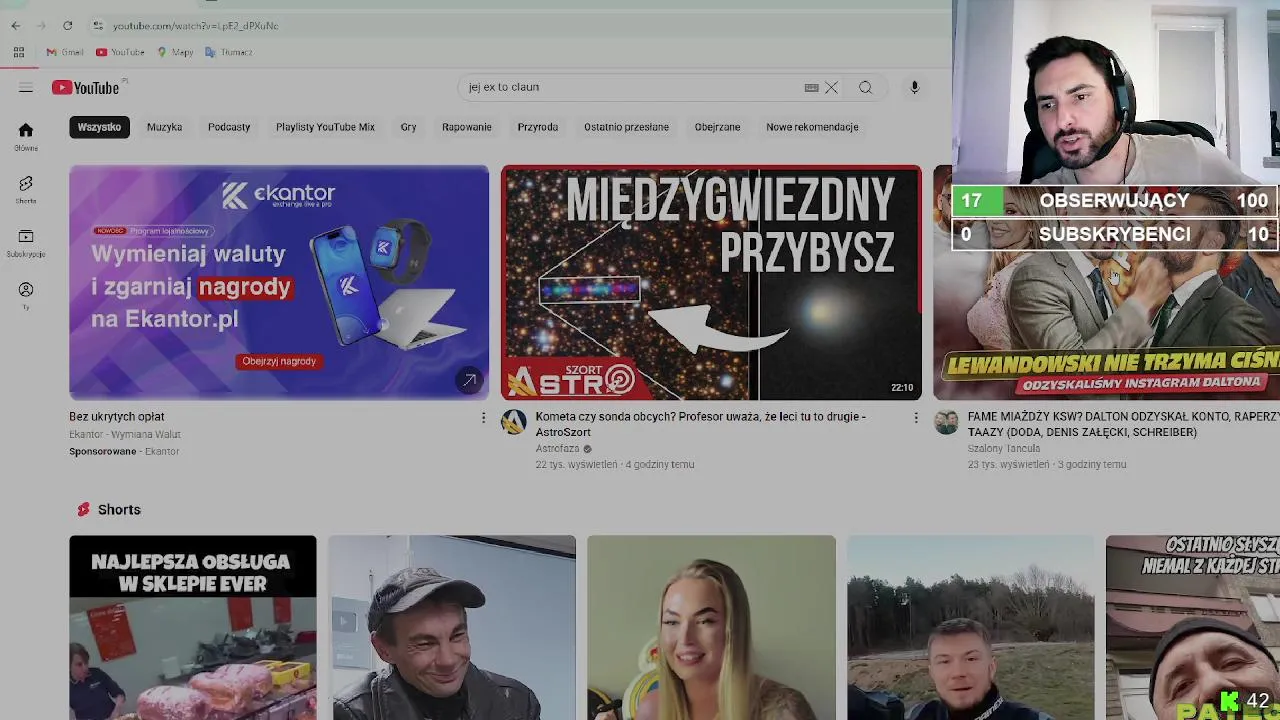Select the Muzyka filter chip
The width and height of the screenshot is (1280, 720).
coord(164,127)
